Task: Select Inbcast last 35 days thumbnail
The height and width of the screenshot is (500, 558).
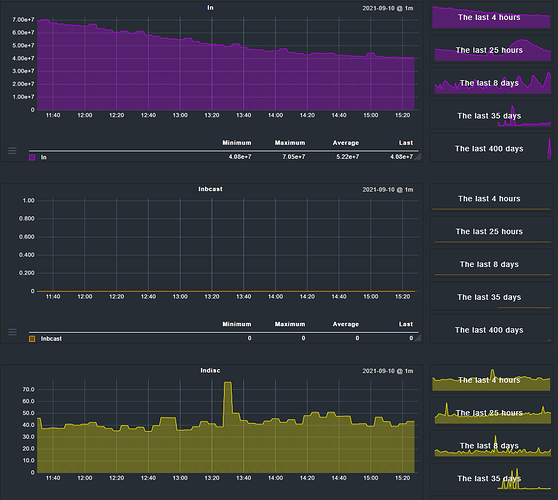Action: pos(491,297)
